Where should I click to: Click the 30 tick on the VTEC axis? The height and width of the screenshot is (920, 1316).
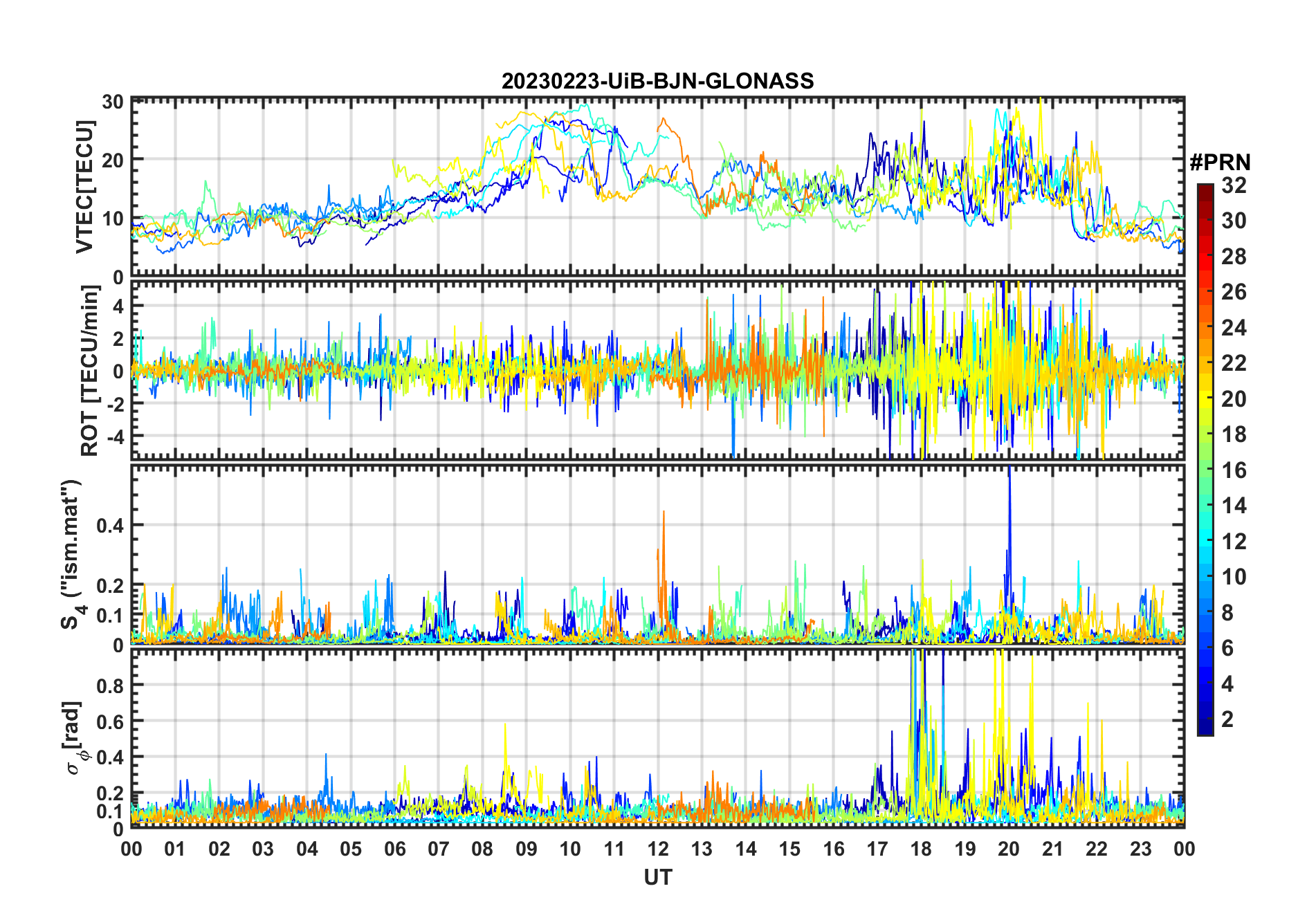(x=113, y=102)
